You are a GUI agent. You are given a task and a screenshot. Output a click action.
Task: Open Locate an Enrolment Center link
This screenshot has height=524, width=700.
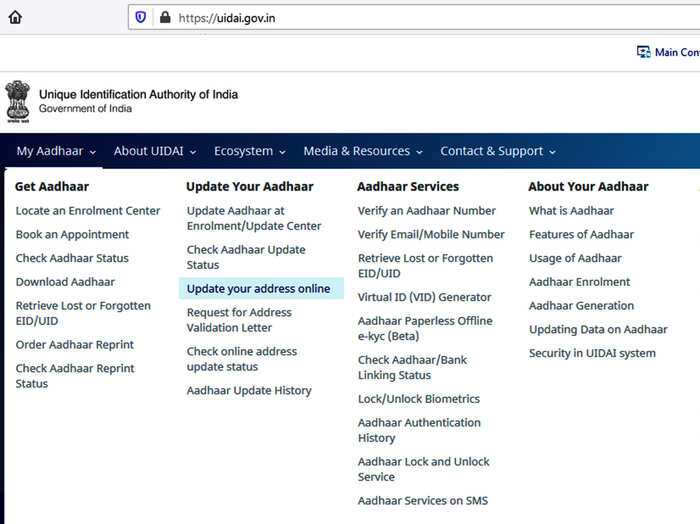pyautogui.click(x=88, y=211)
